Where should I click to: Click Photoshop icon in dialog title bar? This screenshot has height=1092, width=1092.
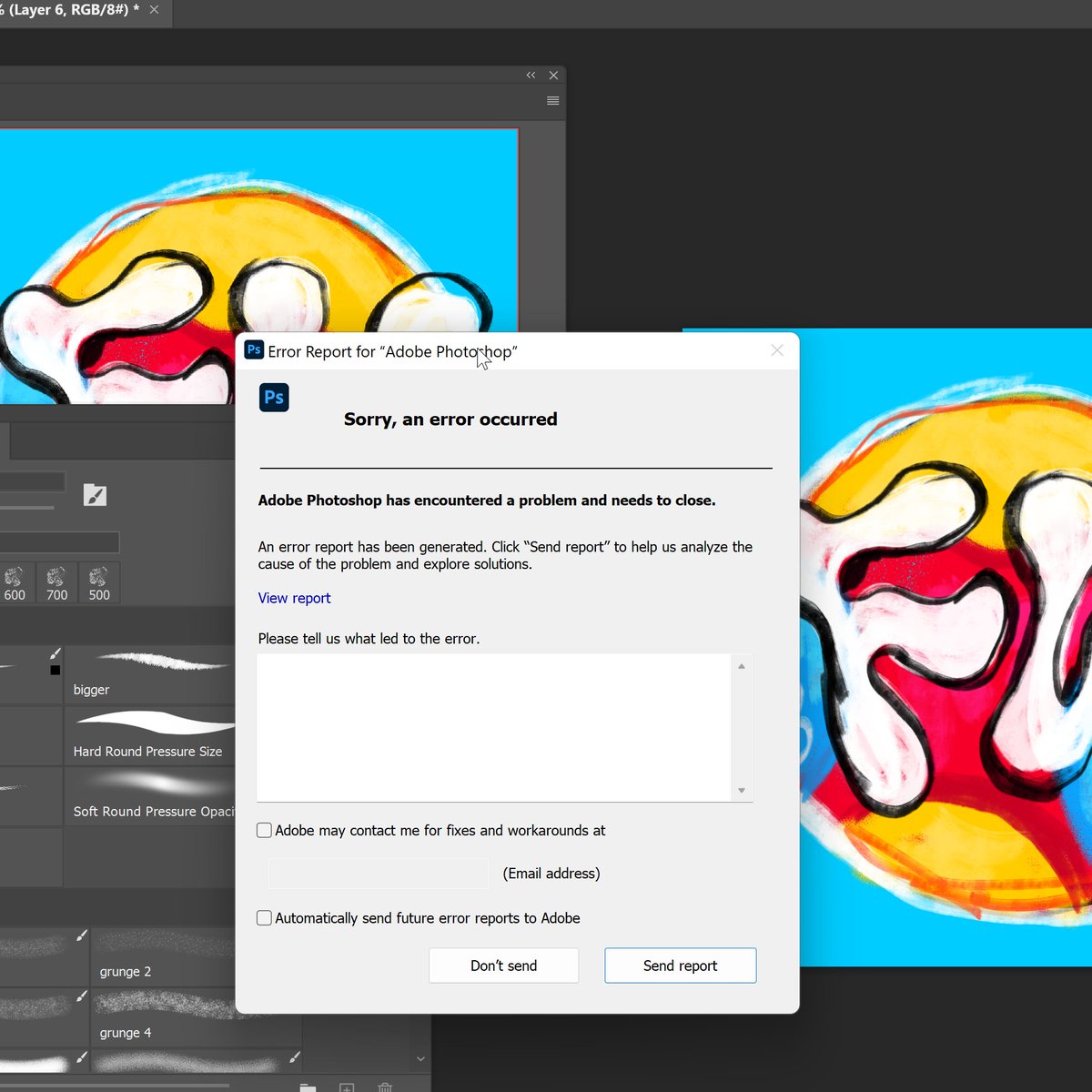254,350
